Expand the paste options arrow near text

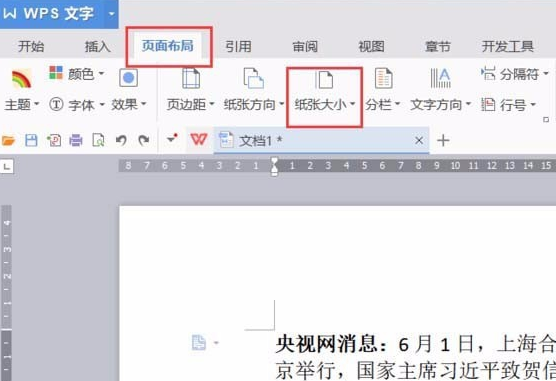pyautogui.click(x=216, y=343)
